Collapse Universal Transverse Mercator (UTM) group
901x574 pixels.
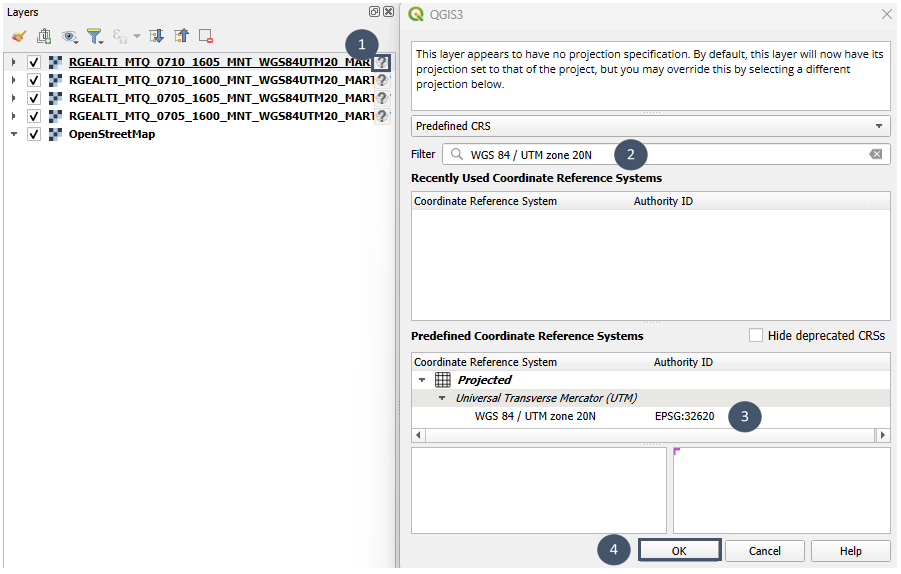coord(442,398)
